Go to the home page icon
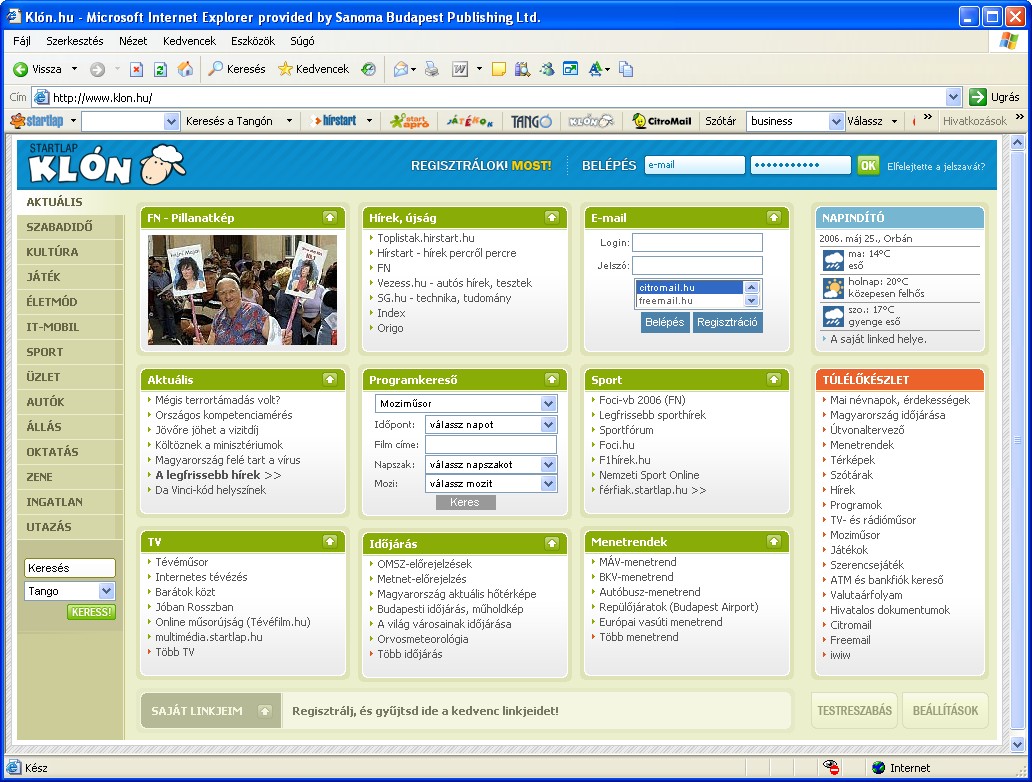This screenshot has width=1032, height=782. click(186, 69)
